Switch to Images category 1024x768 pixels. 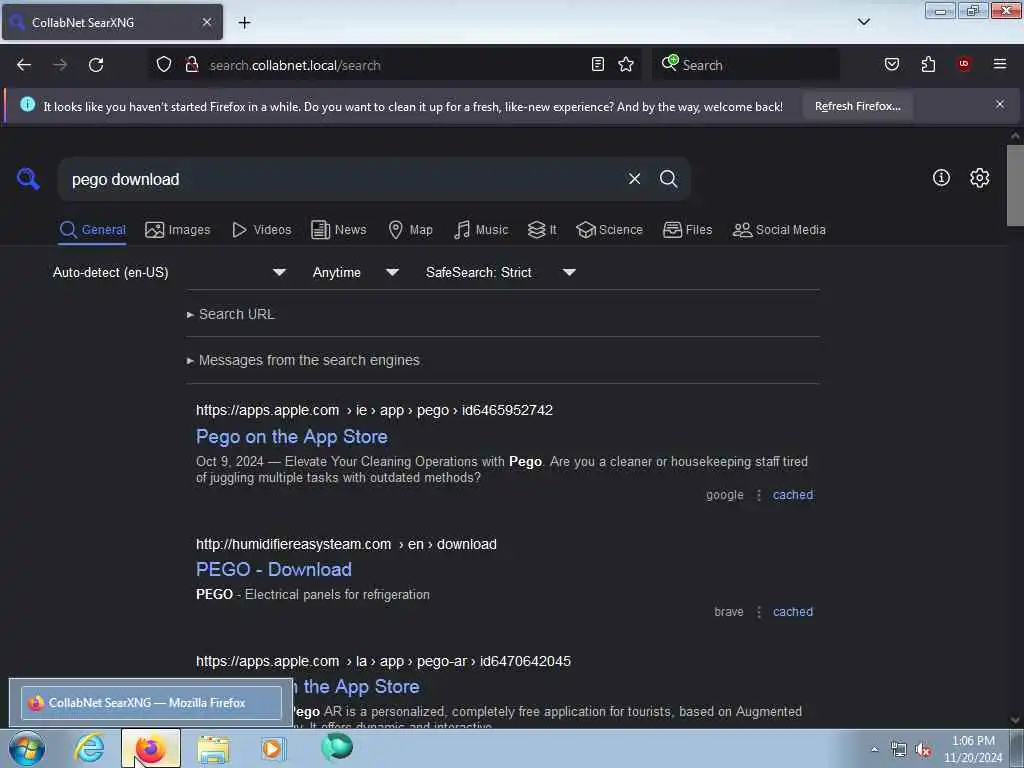(x=178, y=230)
